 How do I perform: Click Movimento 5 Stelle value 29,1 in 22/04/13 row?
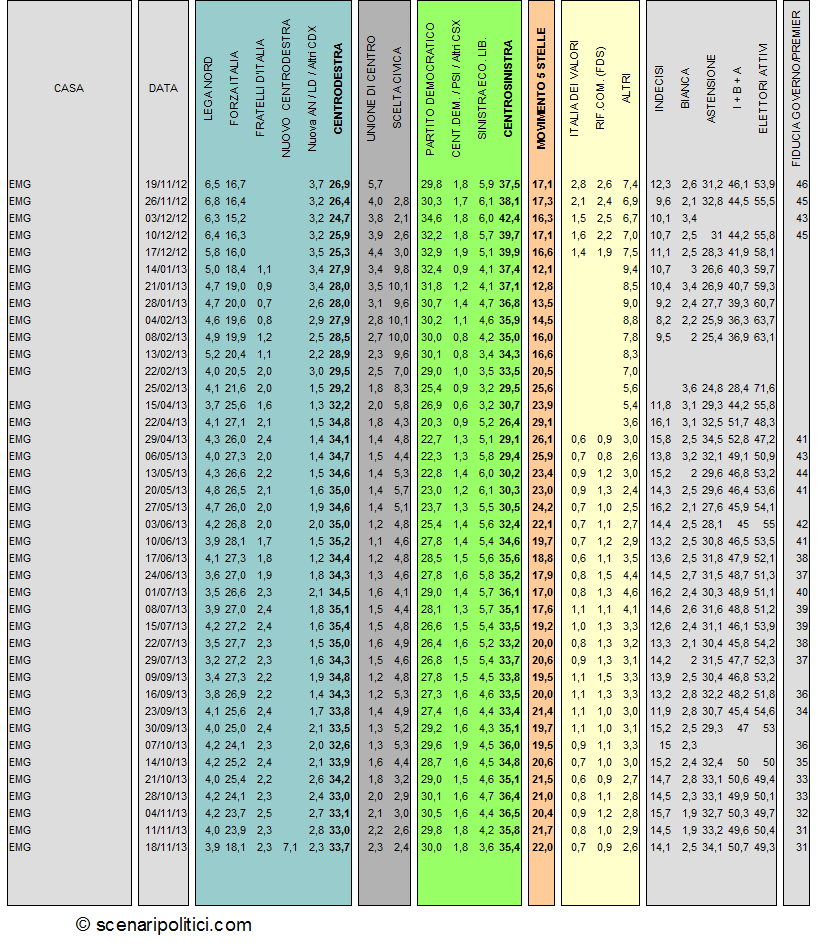tap(542, 422)
